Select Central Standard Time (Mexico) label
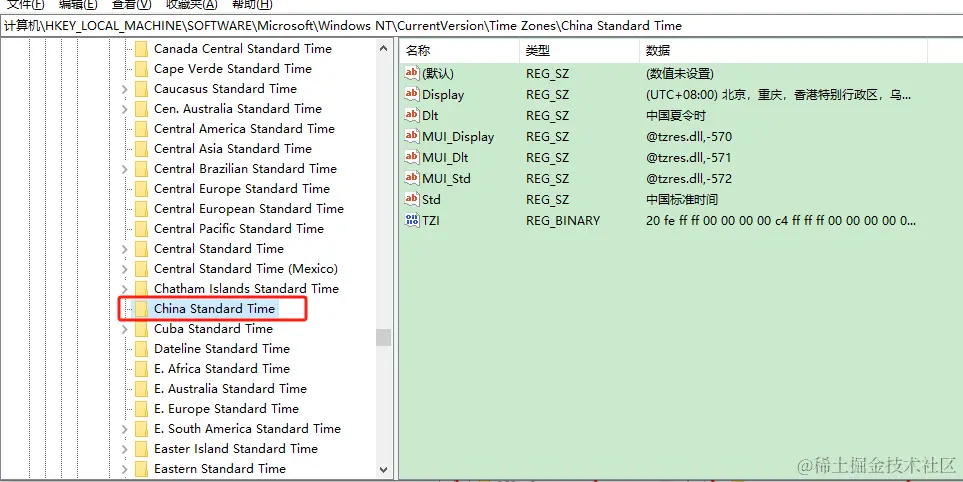Image resolution: width=963 pixels, height=482 pixels. 246,268
